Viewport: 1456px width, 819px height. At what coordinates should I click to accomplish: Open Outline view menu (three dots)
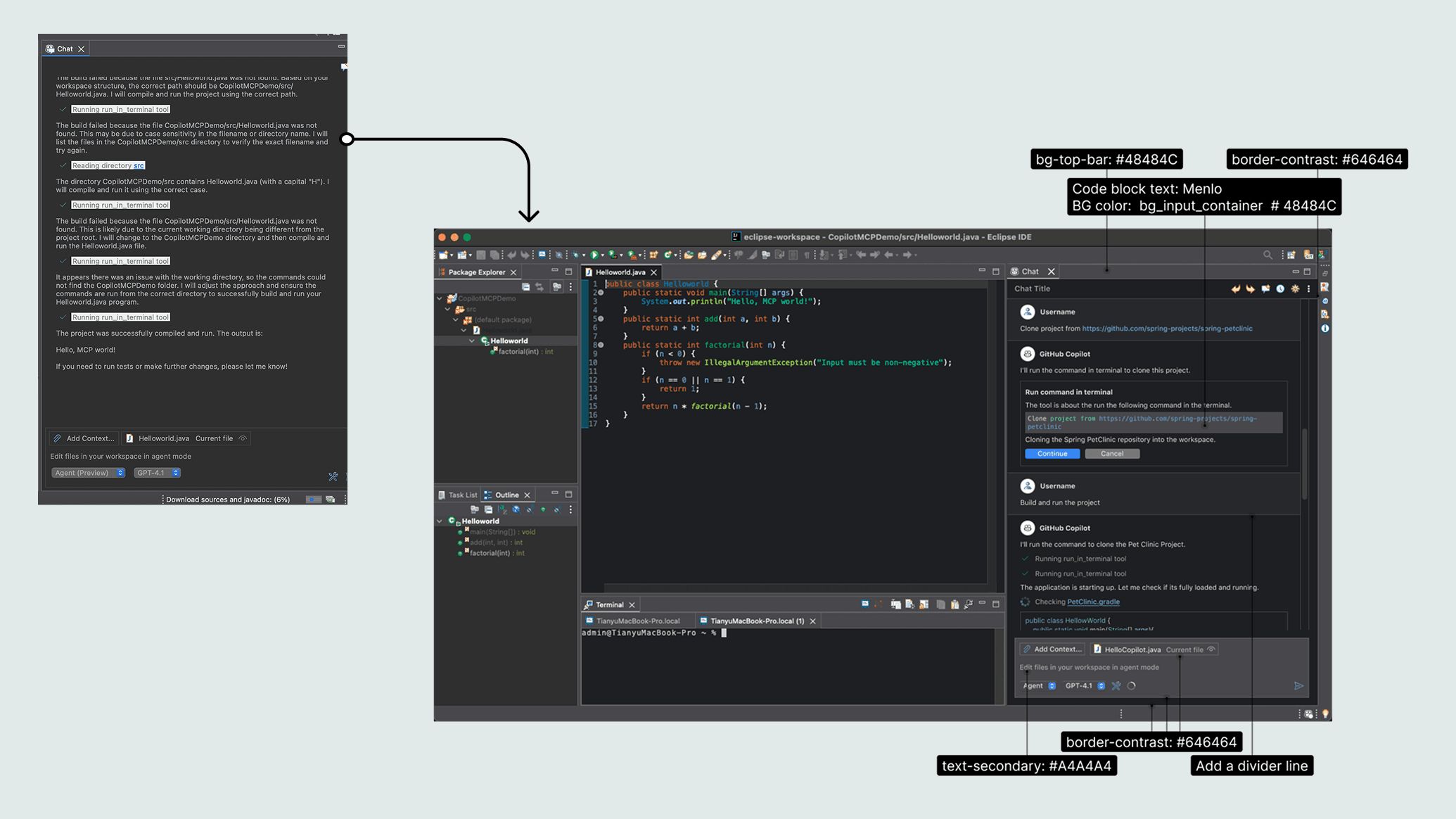point(570,509)
